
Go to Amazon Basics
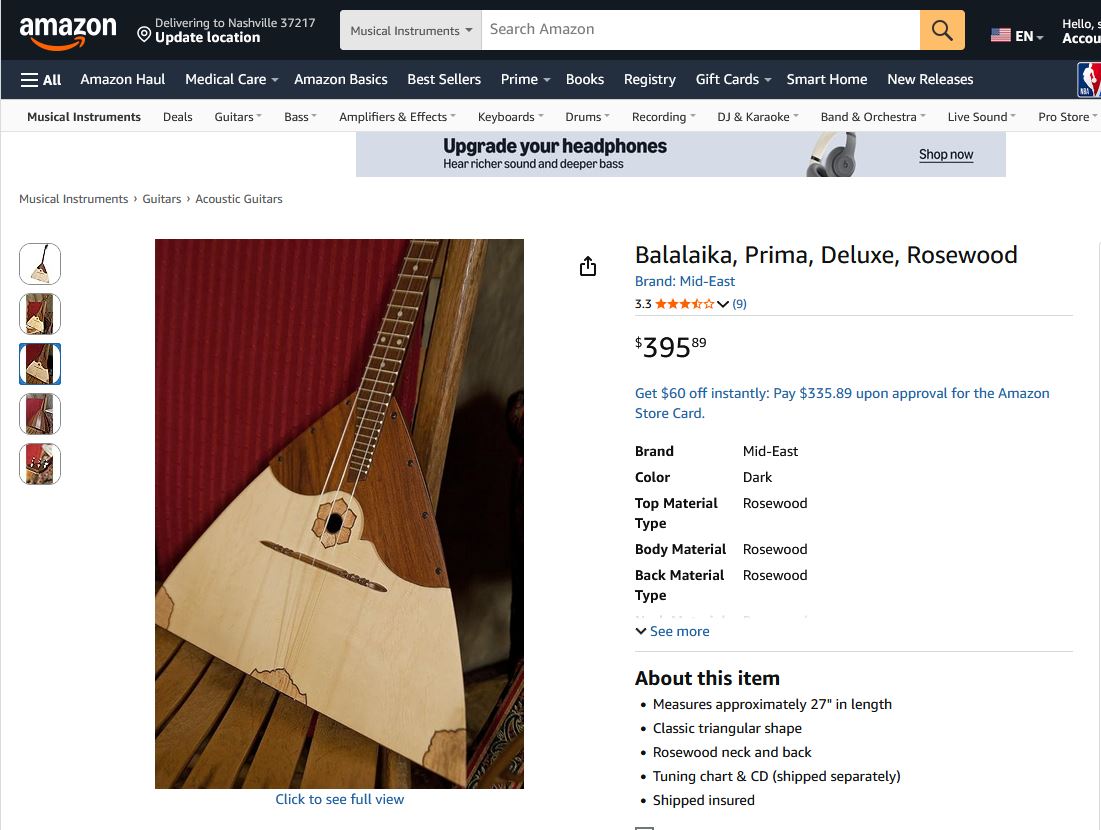coord(340,80)
